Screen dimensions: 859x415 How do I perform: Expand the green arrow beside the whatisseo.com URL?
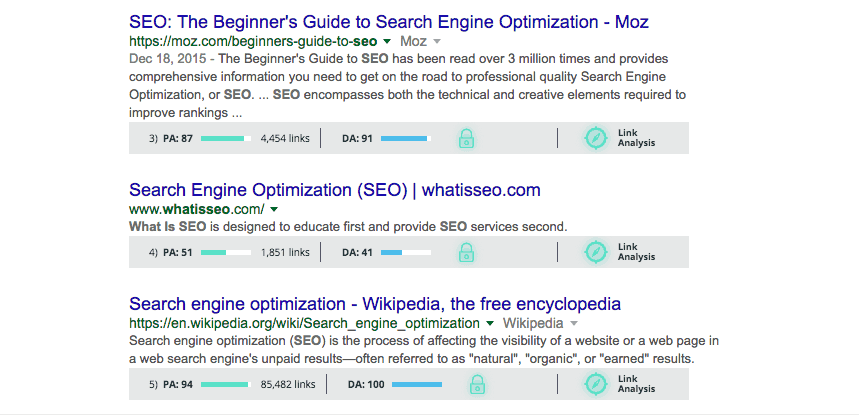pos(273,209)
